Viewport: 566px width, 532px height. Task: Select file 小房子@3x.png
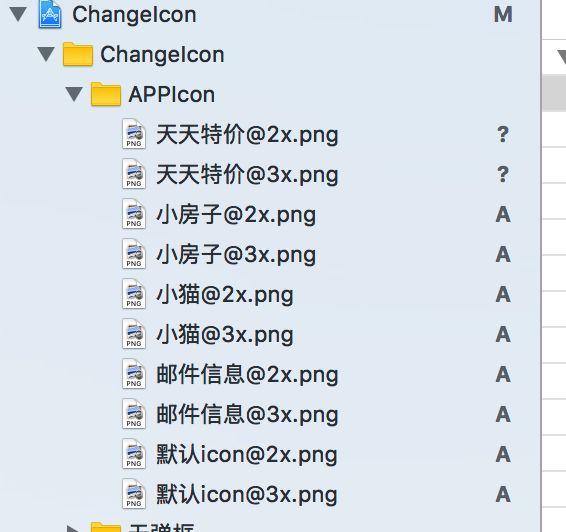[236, 255]
